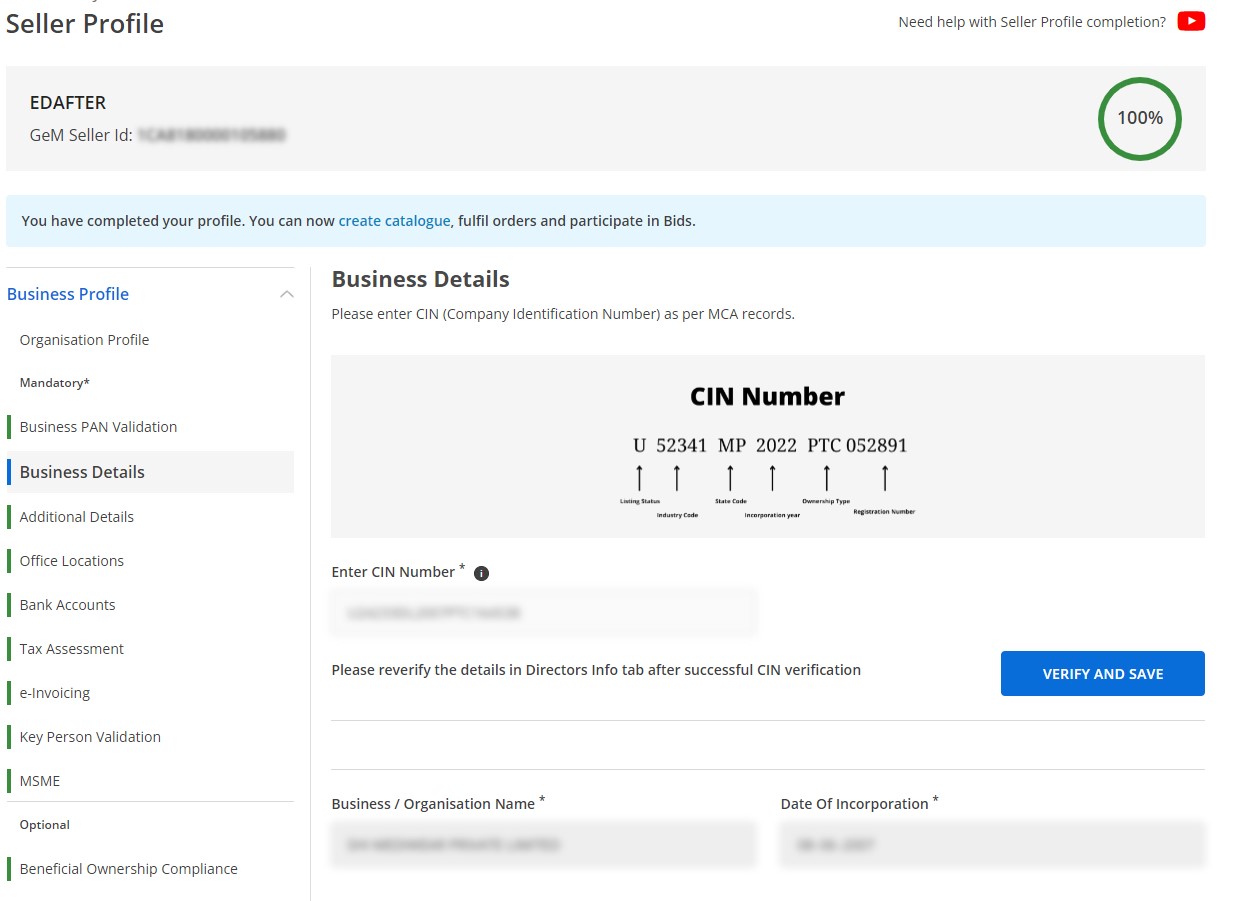Click the 100% profile completion circle
Viewport: 1249px width, 901px height.
click(x=1139, y=117)
